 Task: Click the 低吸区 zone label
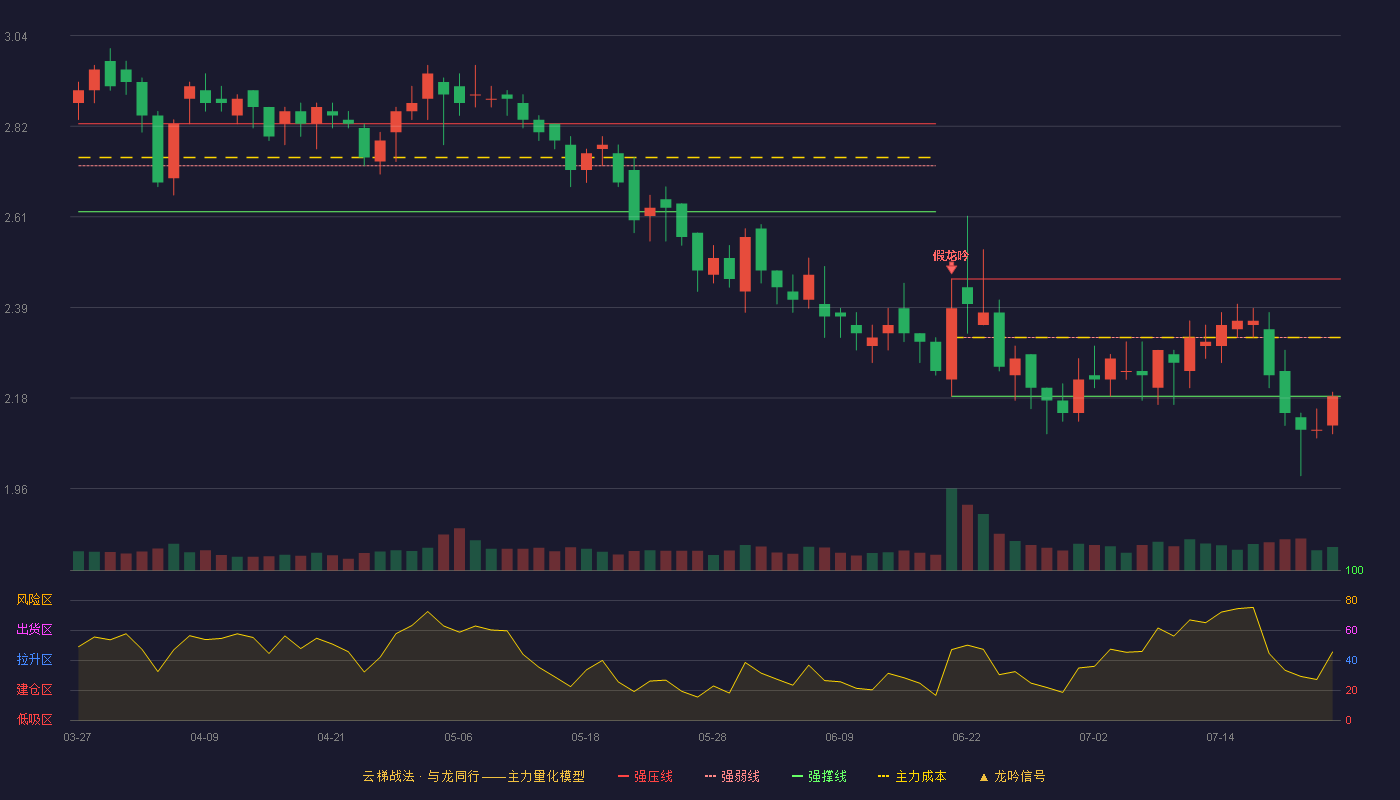click(34, 719)
